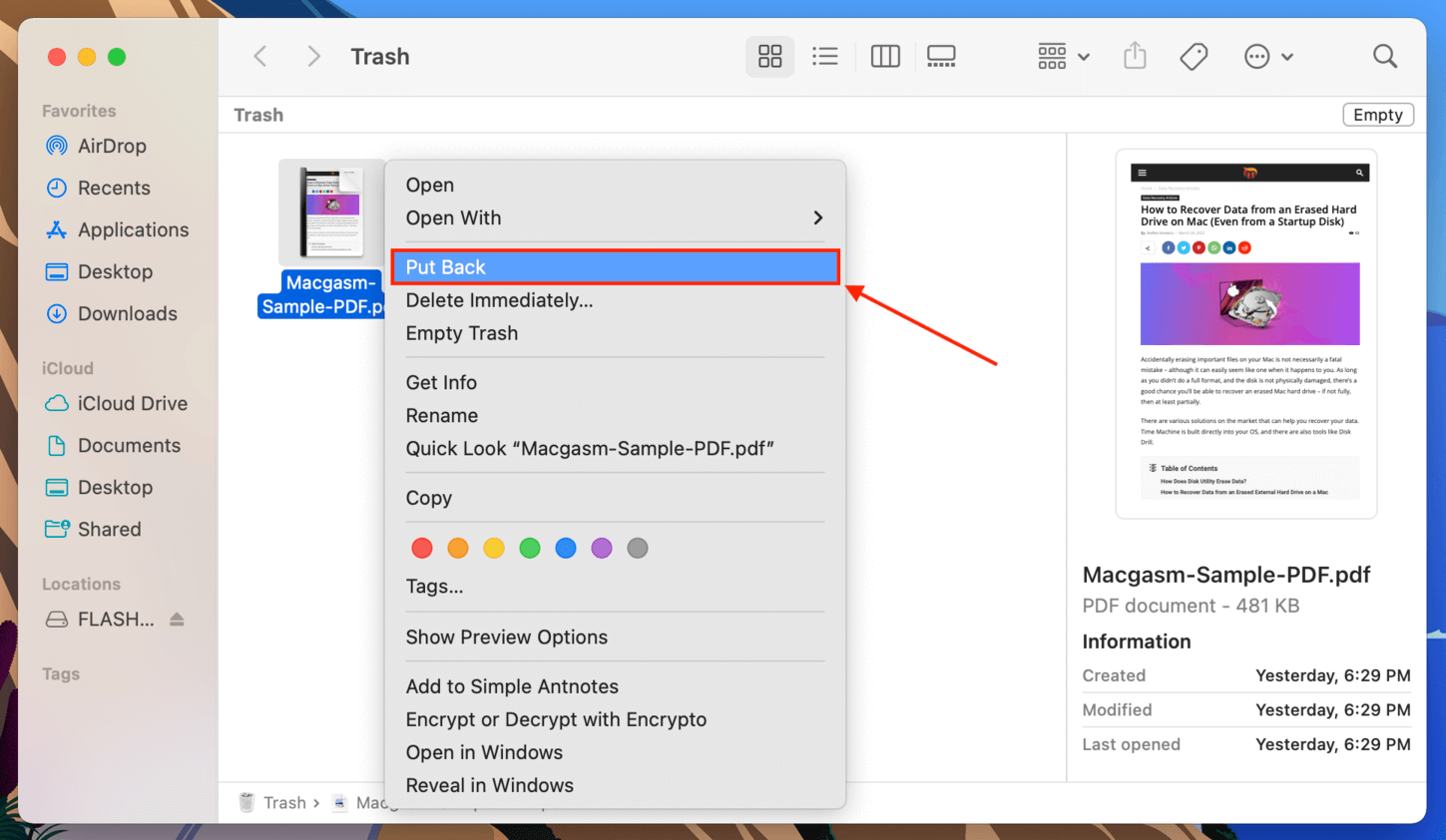Open iCloud Drive in the sidebar
Image resolution: width=1446 pixels, height=840 pixels.
point(117,403)
